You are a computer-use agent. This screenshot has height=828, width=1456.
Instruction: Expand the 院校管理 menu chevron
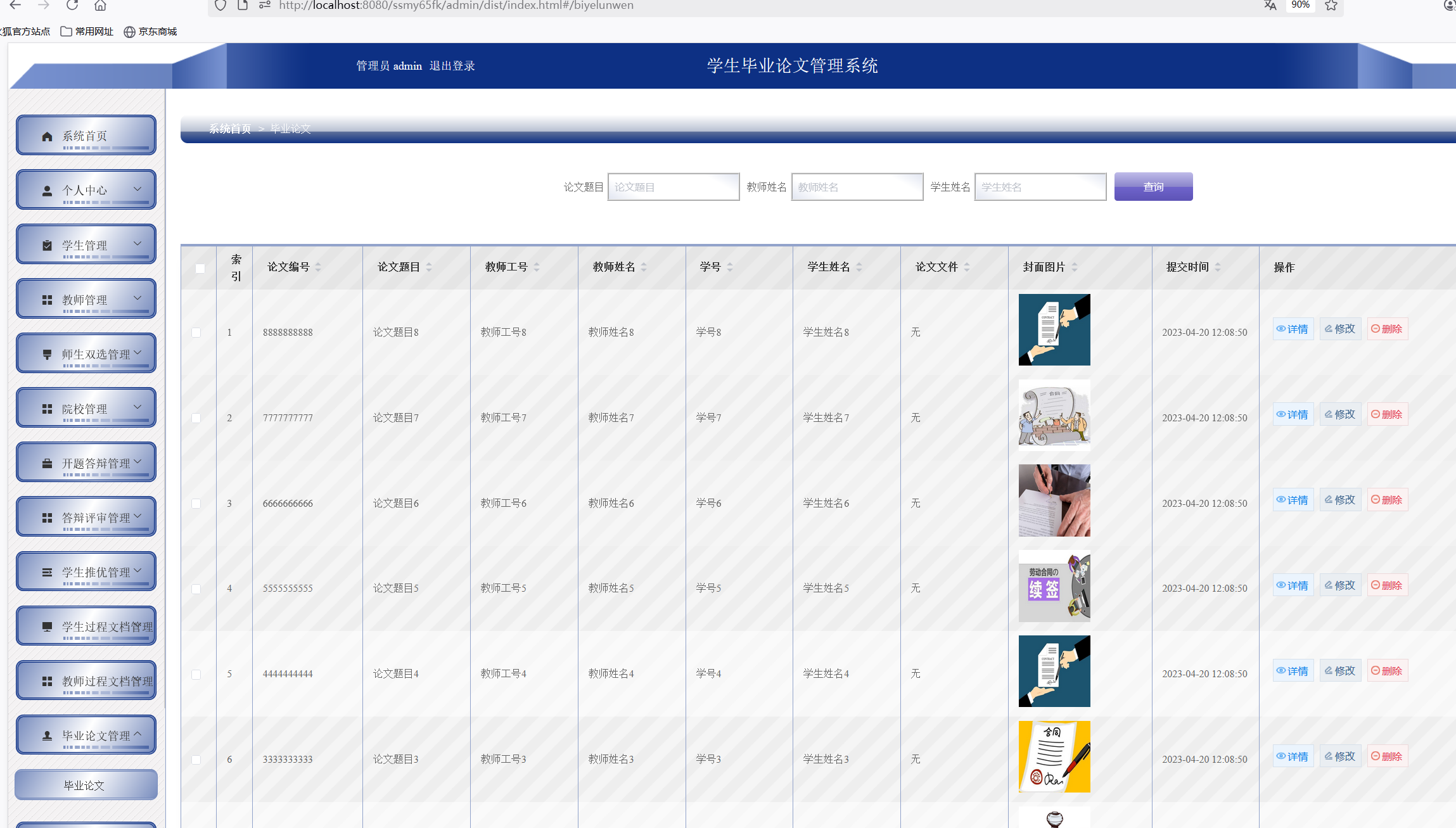tap(138, 406)
